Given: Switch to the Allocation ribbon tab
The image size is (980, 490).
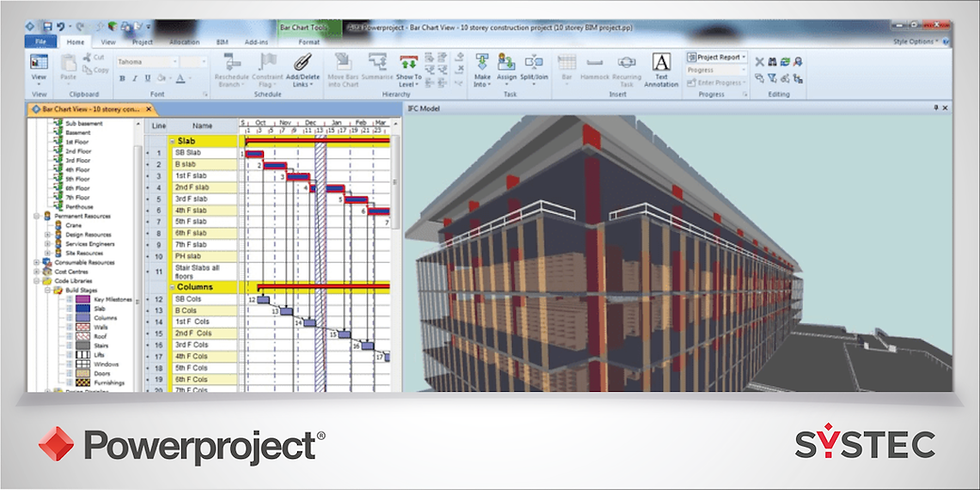Looking at the screenshot, I should pos(184,42).
